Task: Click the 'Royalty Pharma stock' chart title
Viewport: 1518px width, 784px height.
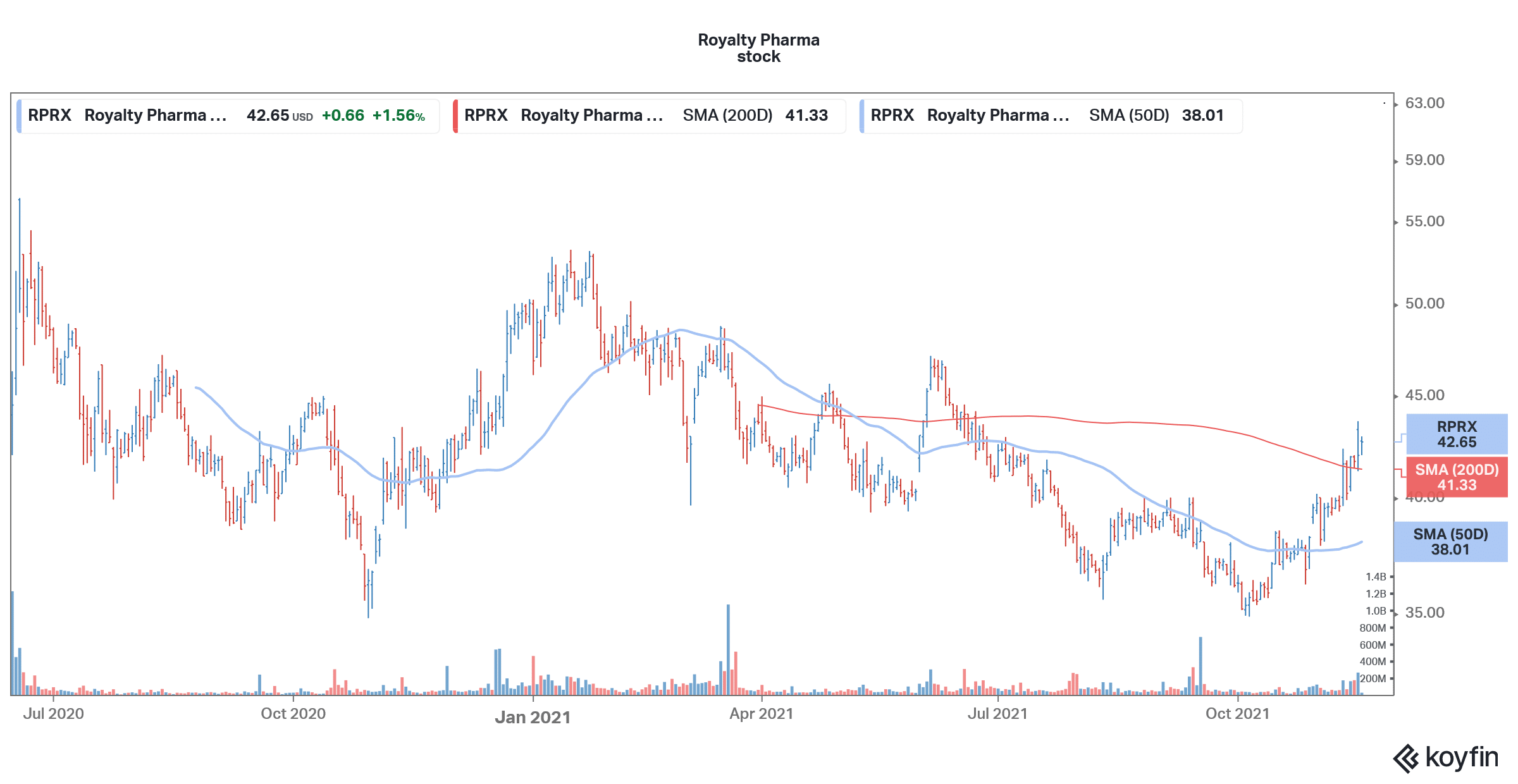Action: tap(758, 48)
